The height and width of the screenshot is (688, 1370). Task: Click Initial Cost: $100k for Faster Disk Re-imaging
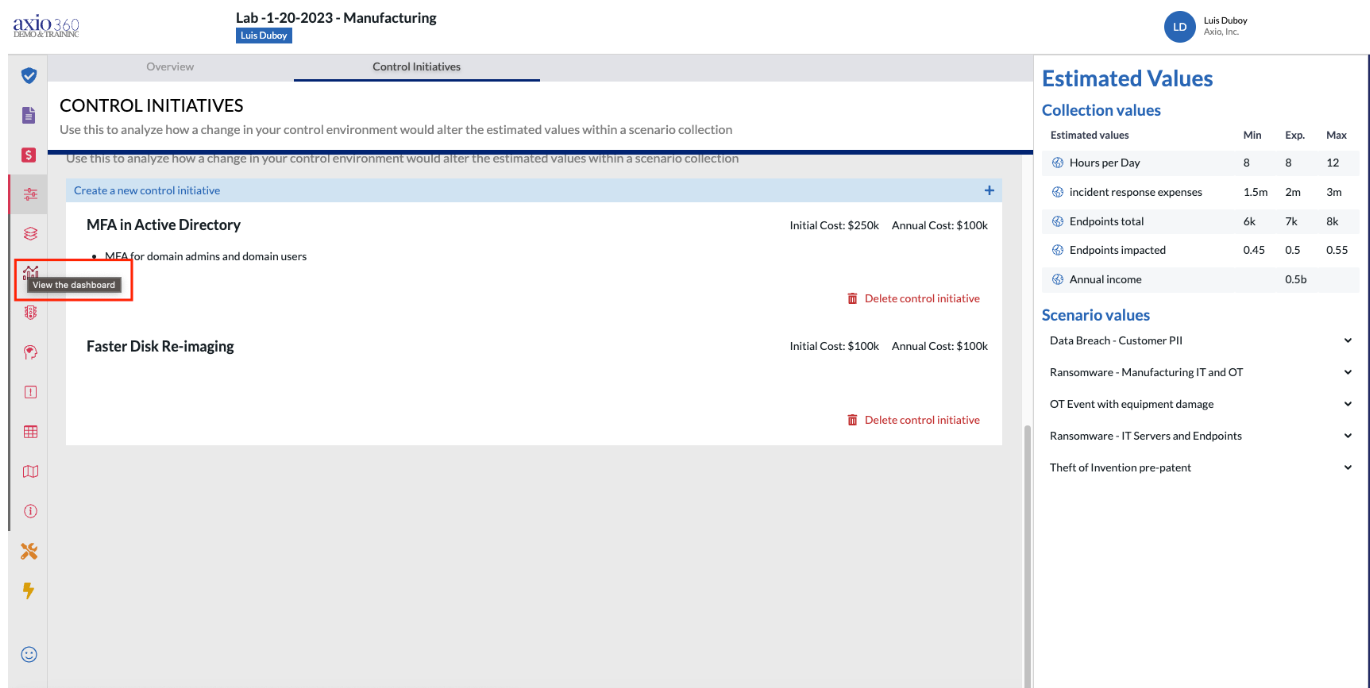(834, 347)
